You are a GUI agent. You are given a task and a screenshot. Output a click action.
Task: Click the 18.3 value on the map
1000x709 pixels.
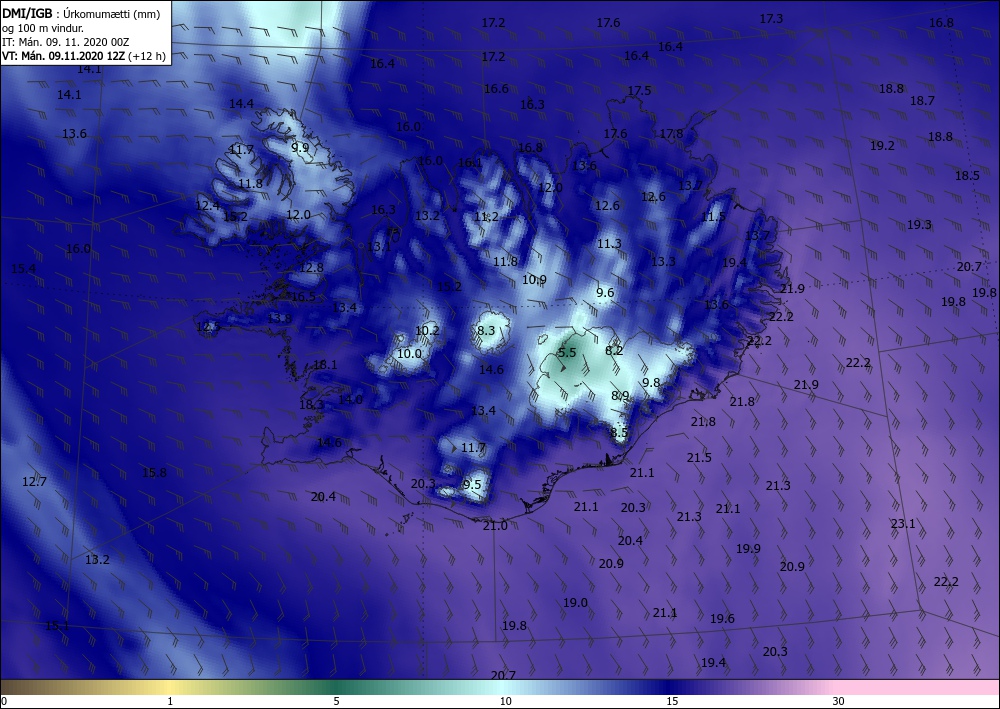click(312, 404)
